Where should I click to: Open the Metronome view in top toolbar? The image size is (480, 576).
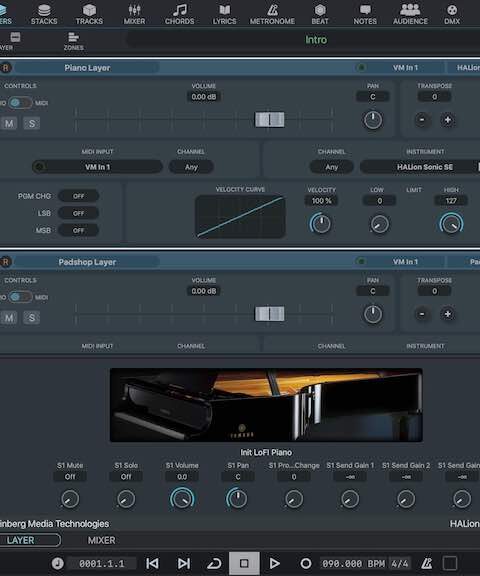[272, 14]
